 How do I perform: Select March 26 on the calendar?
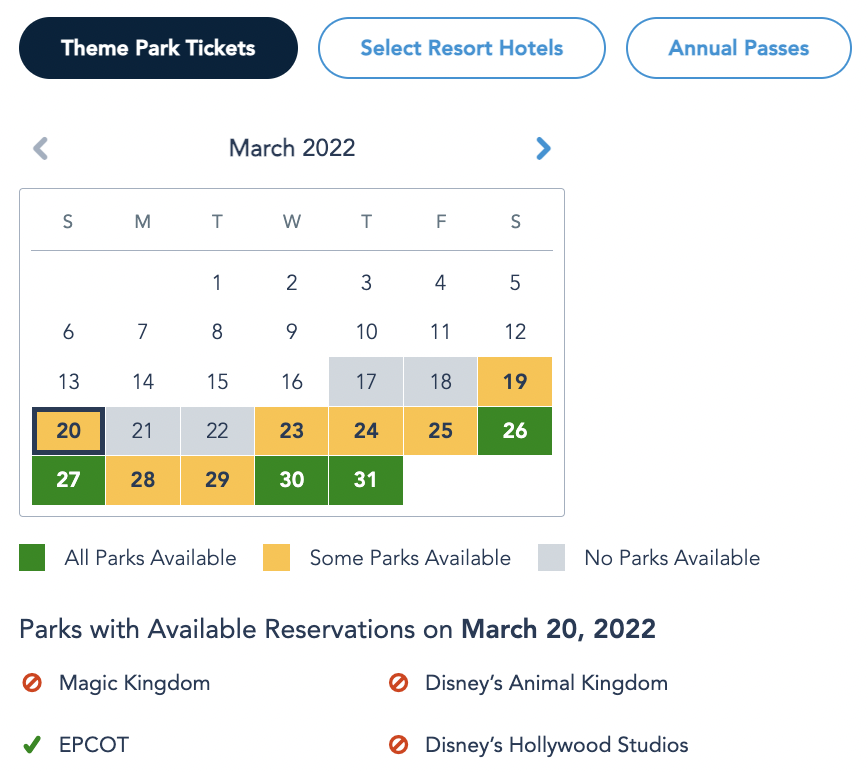[x=515, y=431]
